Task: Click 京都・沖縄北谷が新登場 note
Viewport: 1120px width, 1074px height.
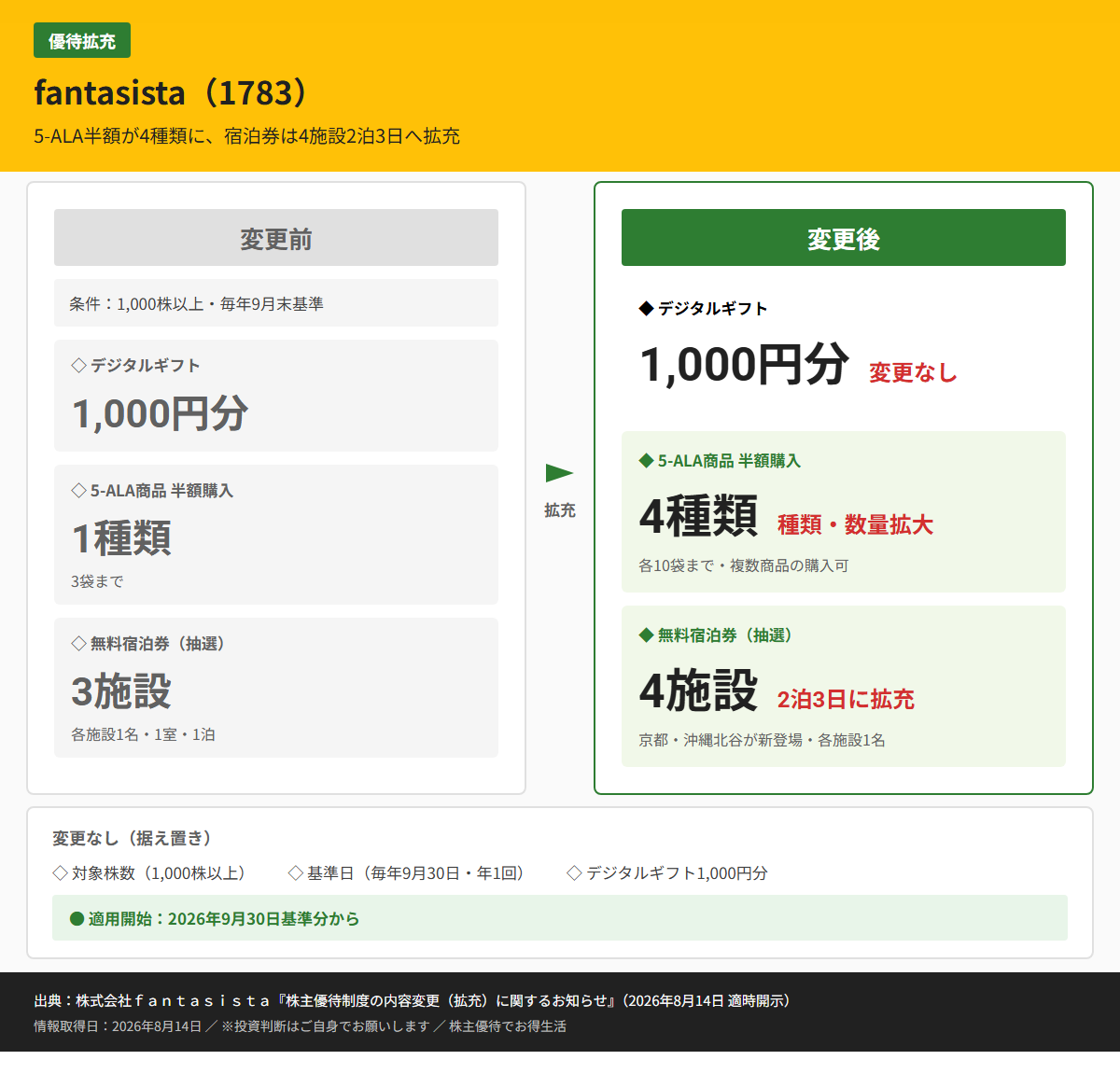Action: tap(762, 740)
